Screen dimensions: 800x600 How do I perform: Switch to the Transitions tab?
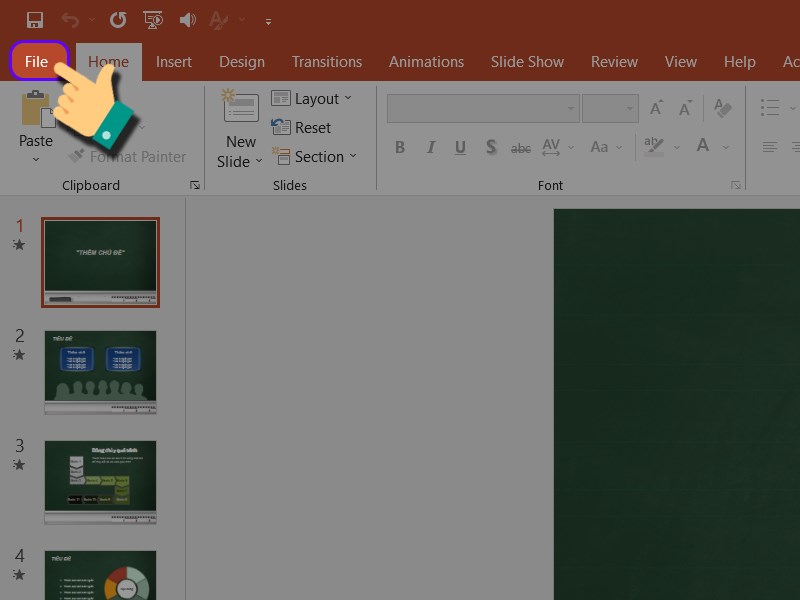click(x=327, y=62)
